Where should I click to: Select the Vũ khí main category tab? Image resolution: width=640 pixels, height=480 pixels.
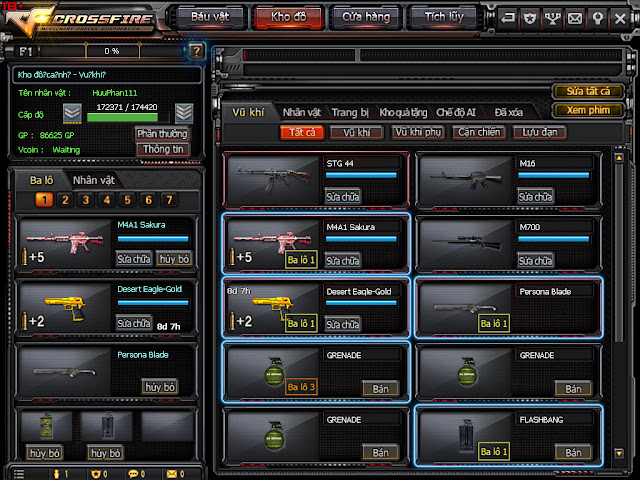(x=248, y=112)
